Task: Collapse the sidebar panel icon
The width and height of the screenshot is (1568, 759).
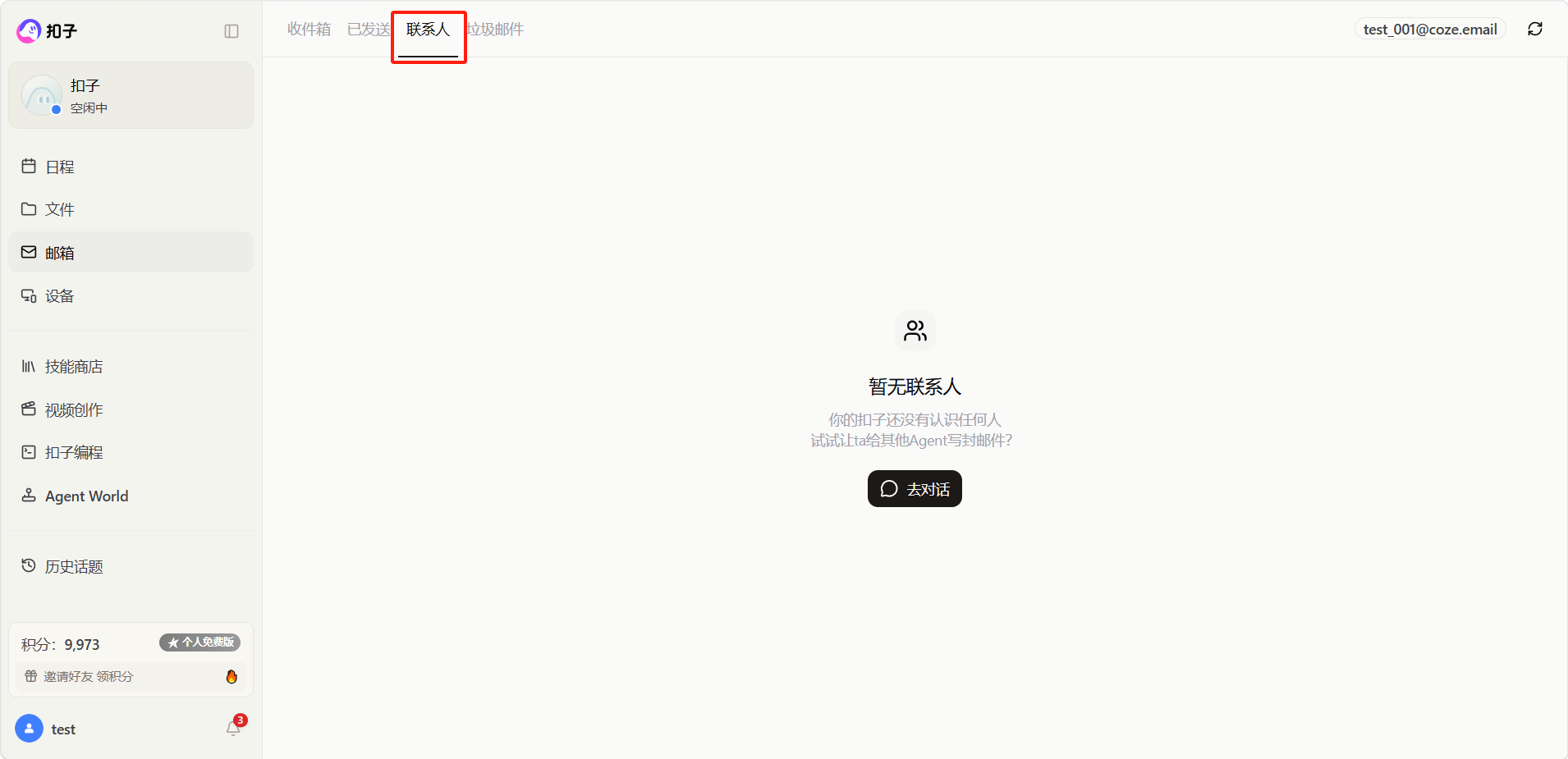Action: click(232, 31)
